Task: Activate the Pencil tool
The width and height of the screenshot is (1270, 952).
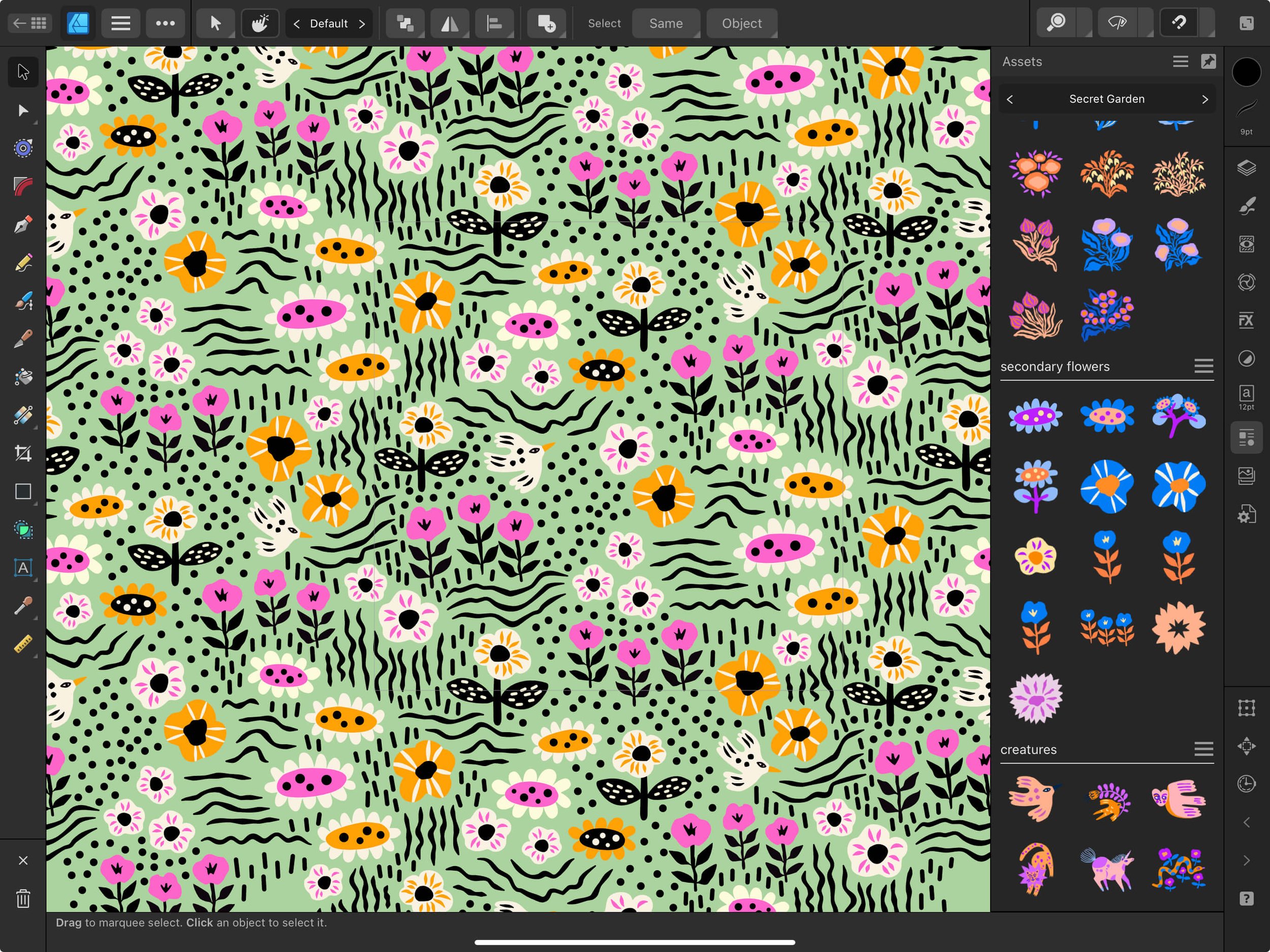Action: (x=23, y=263)
